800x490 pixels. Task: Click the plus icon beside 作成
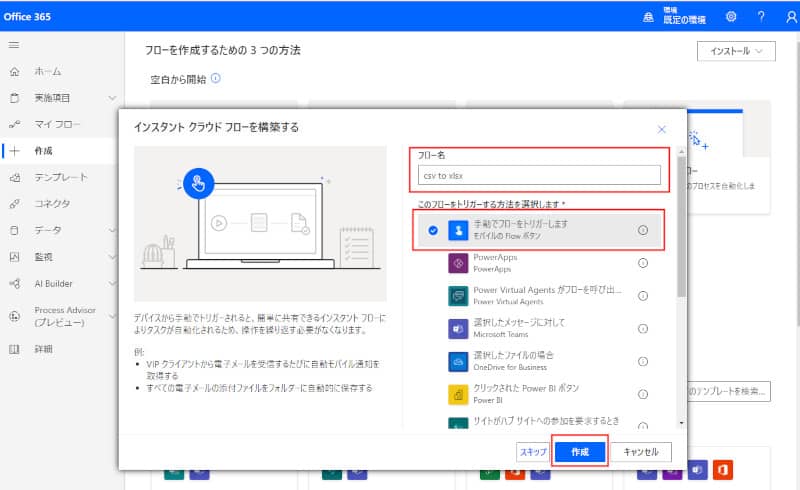[15, 151]
